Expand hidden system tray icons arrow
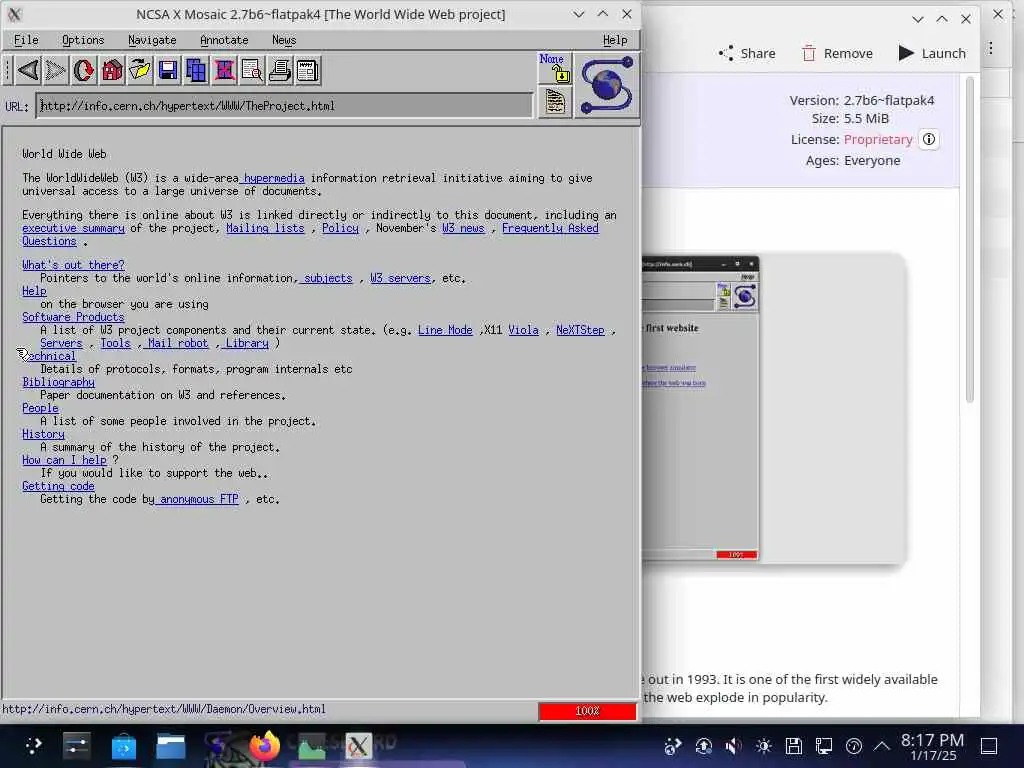This screenshot has width=1024, height=768. (882, 746)
